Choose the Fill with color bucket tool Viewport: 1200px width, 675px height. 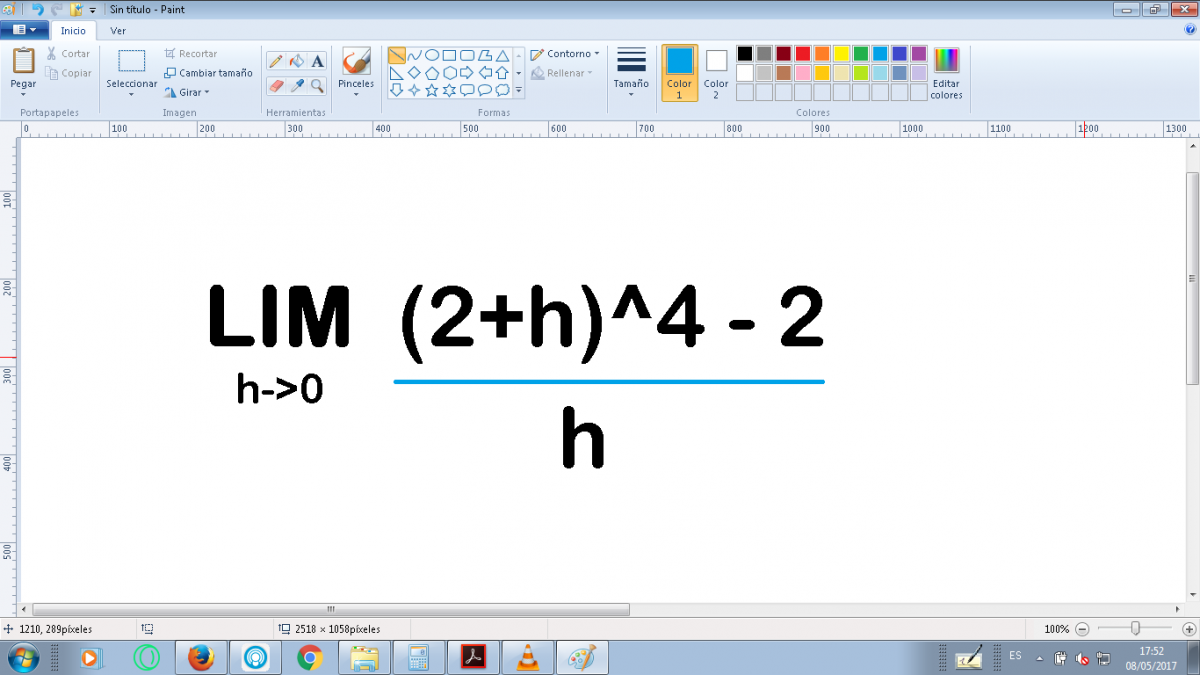click(297, 61)
